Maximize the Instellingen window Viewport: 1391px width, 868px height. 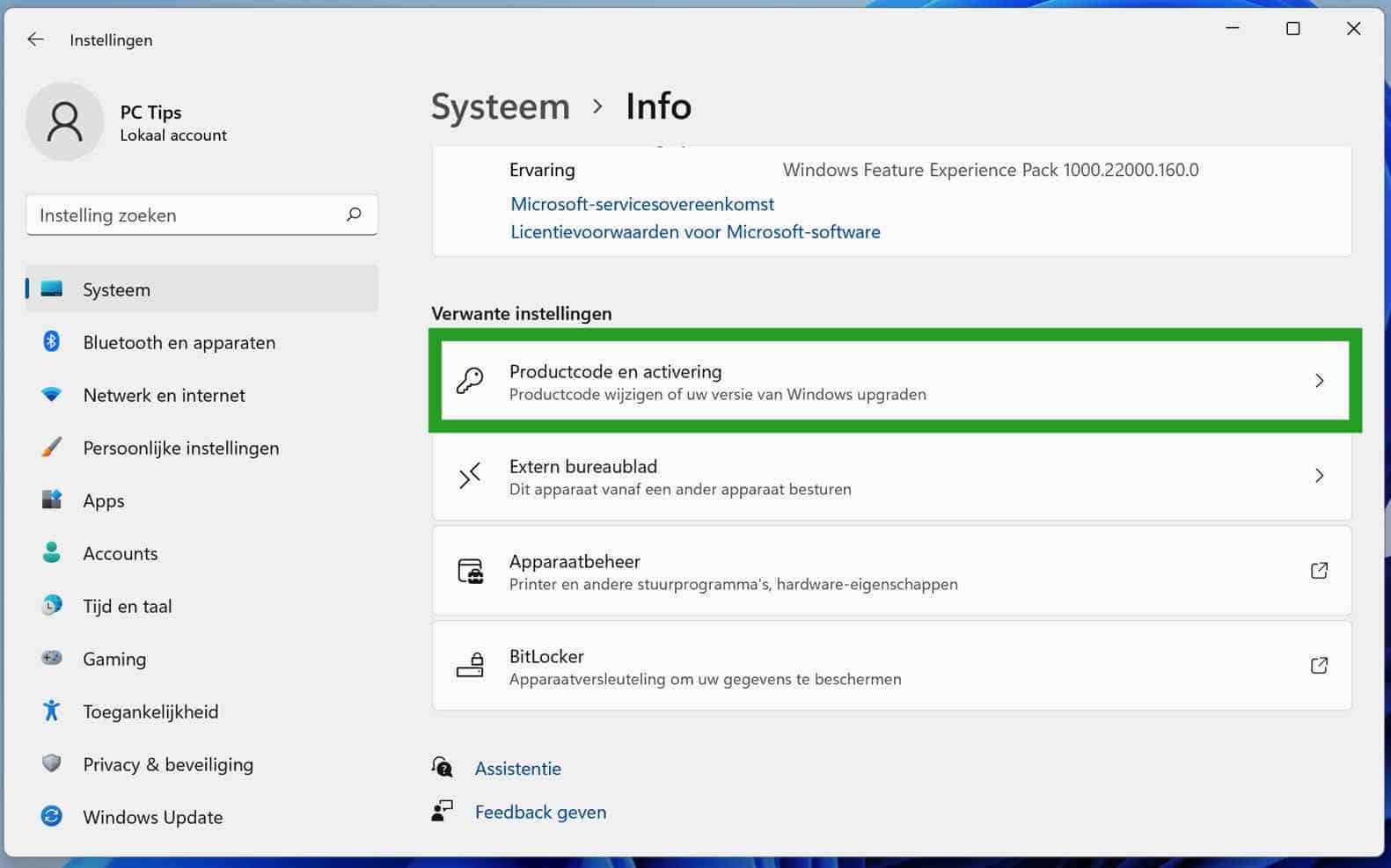(1293, 29)
